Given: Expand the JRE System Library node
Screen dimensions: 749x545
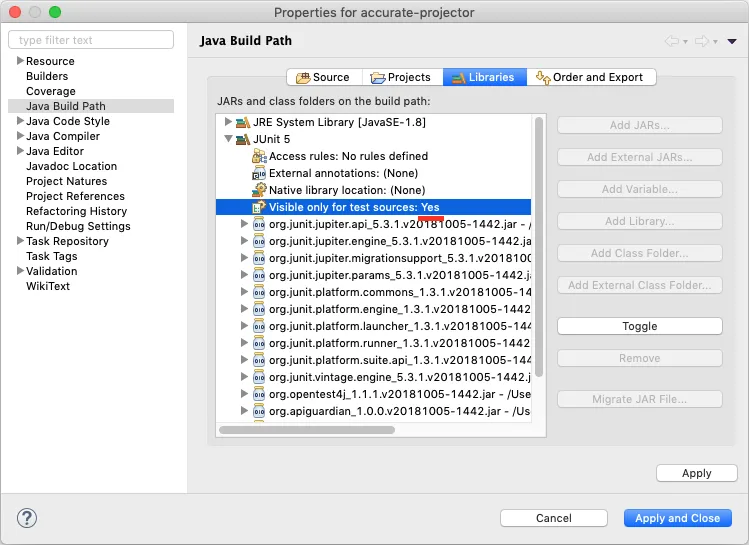Looking at the screenshot, I should coord(229,123).
